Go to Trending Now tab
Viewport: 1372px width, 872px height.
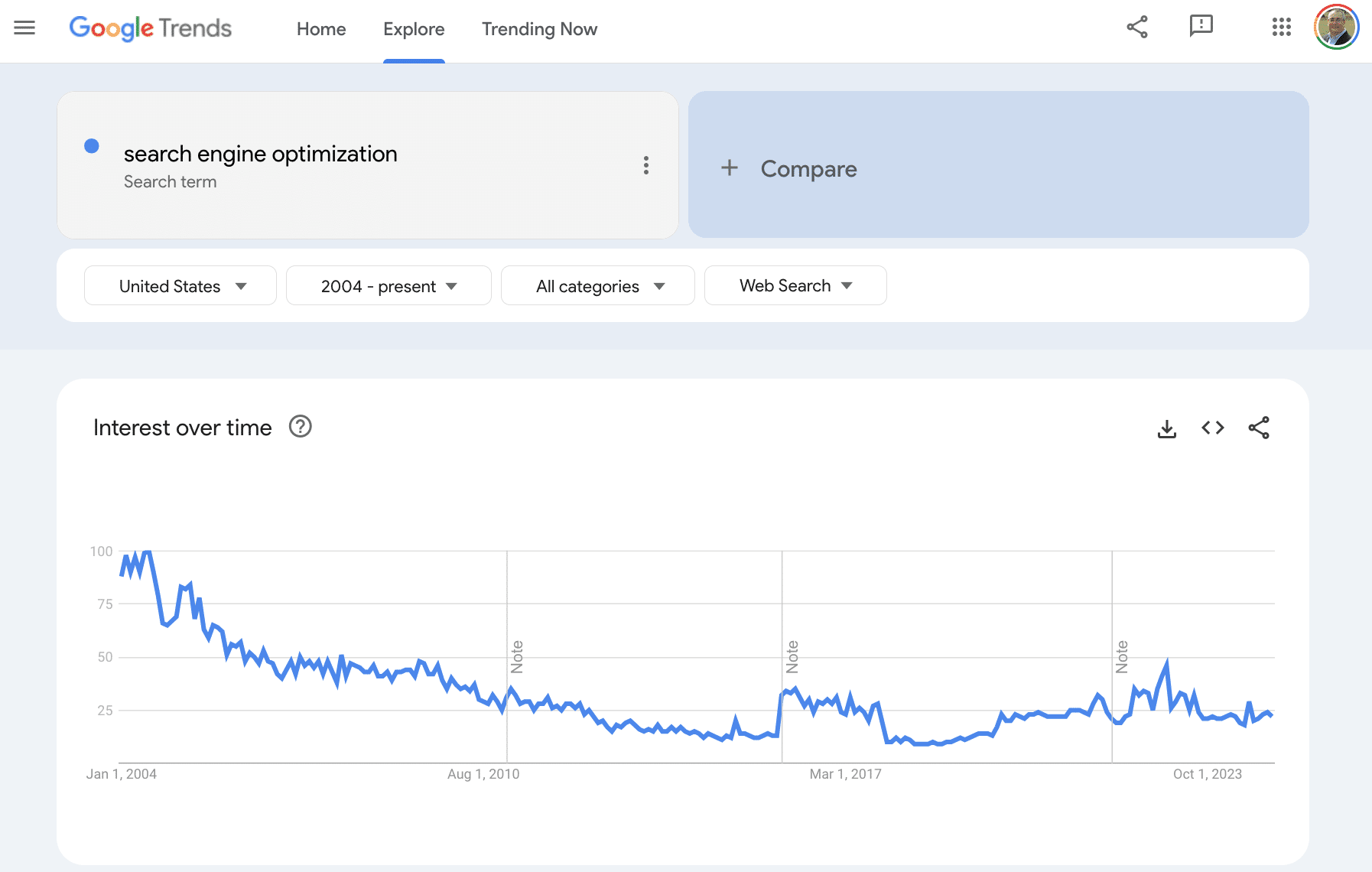click(x=539, y=29)
